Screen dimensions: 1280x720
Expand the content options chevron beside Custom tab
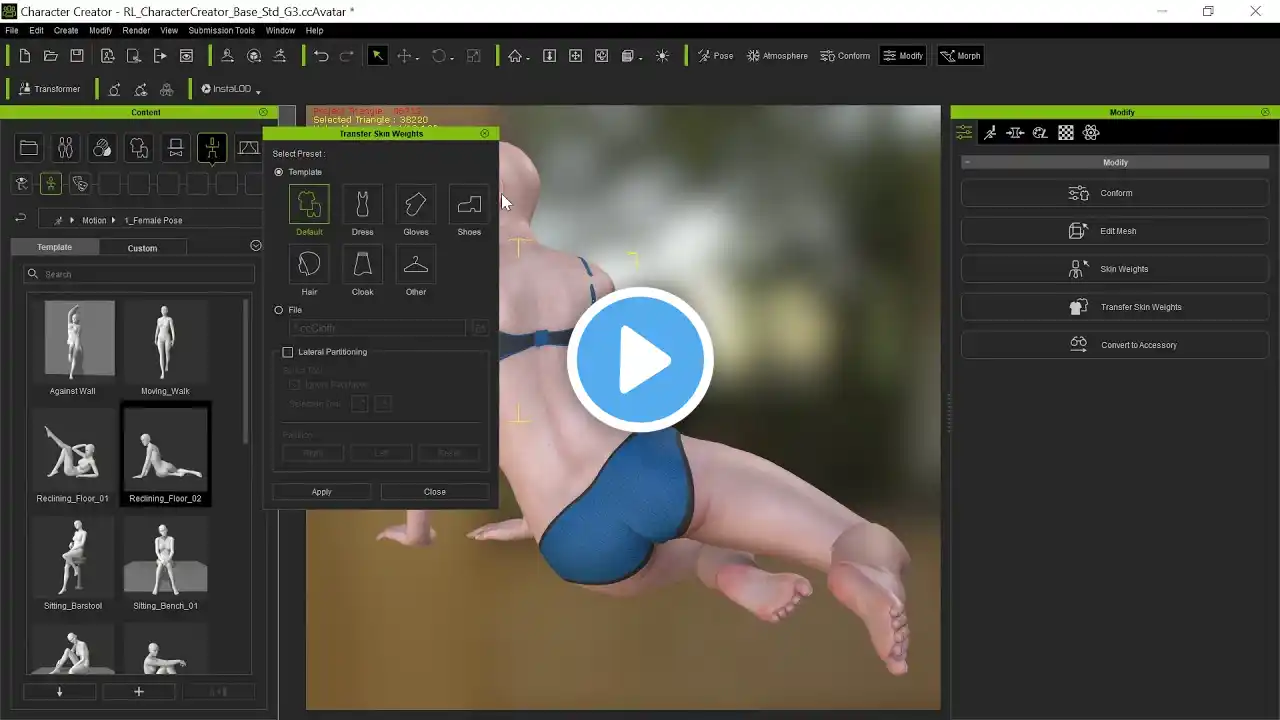256,246
